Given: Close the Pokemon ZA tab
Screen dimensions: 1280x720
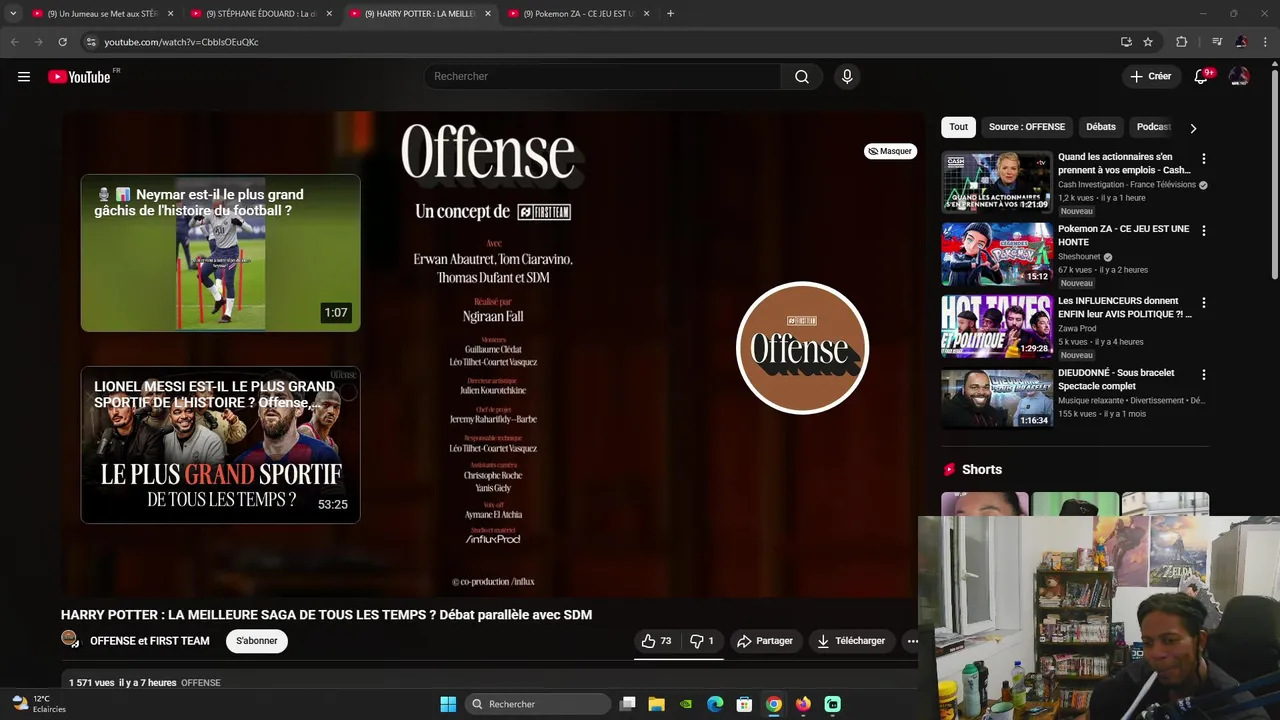Looking at the screenshot, I should pyautogui.click(x=646, y=14).
